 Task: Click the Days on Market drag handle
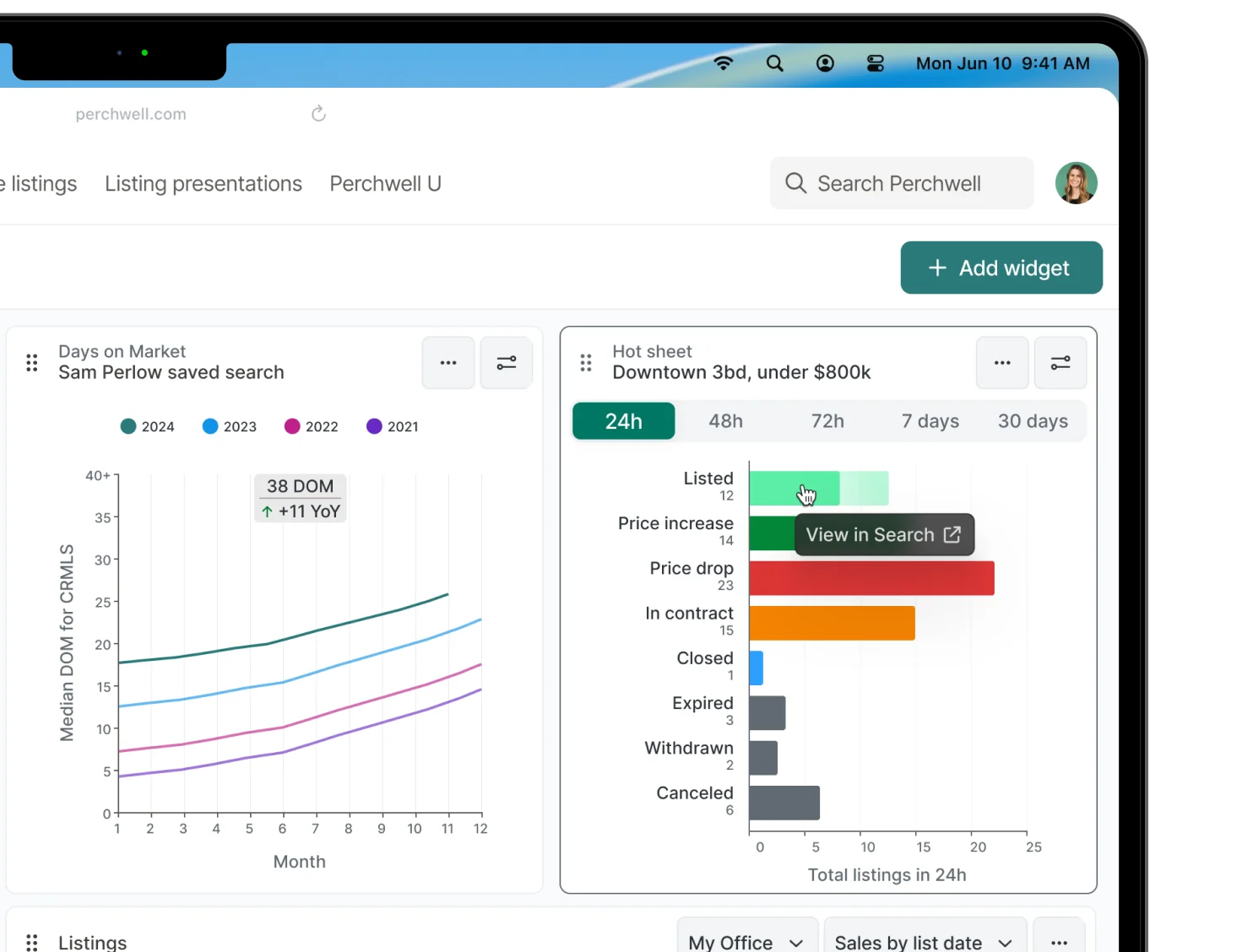[x=32, y=363]
